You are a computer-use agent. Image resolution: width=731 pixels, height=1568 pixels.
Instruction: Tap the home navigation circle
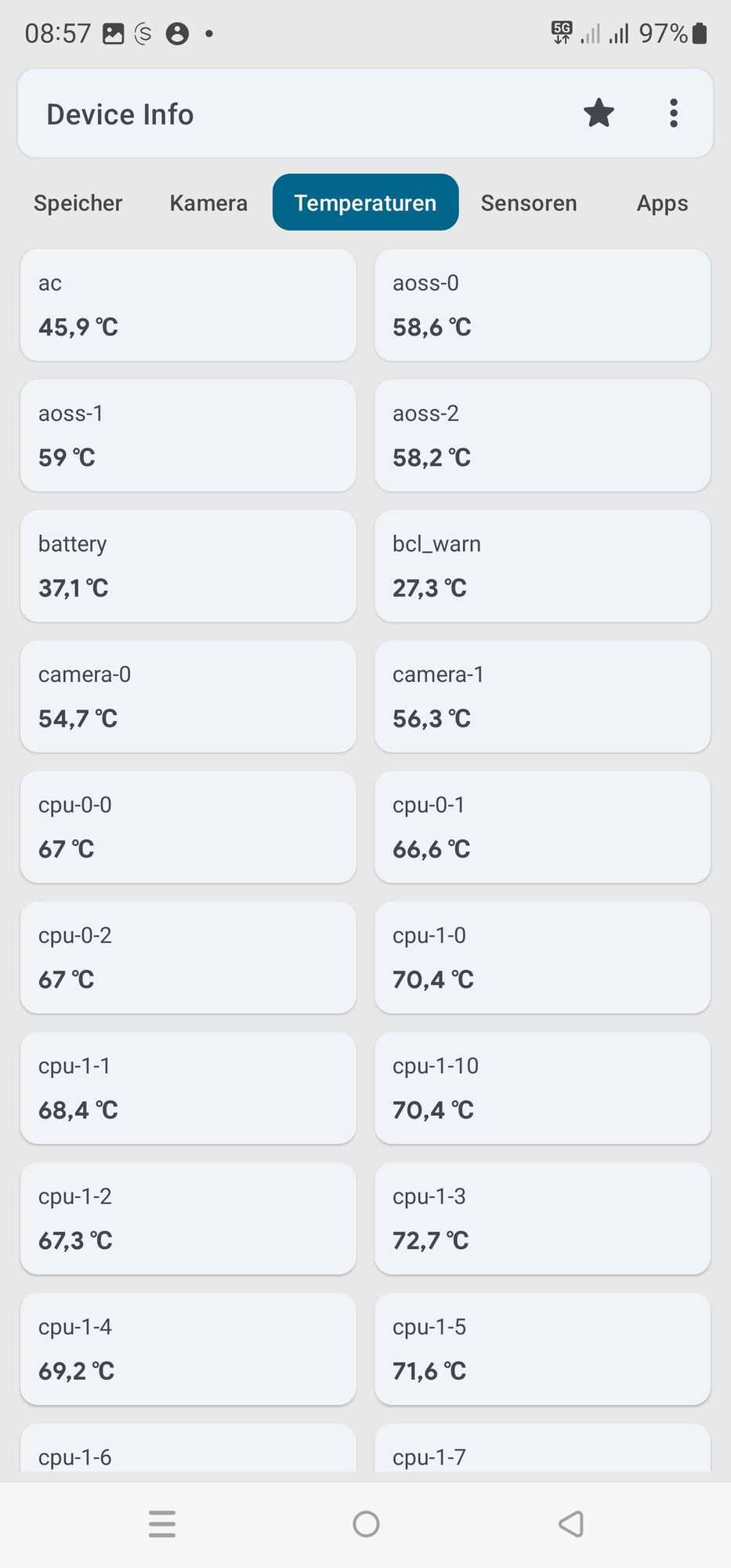[366, 1523]
